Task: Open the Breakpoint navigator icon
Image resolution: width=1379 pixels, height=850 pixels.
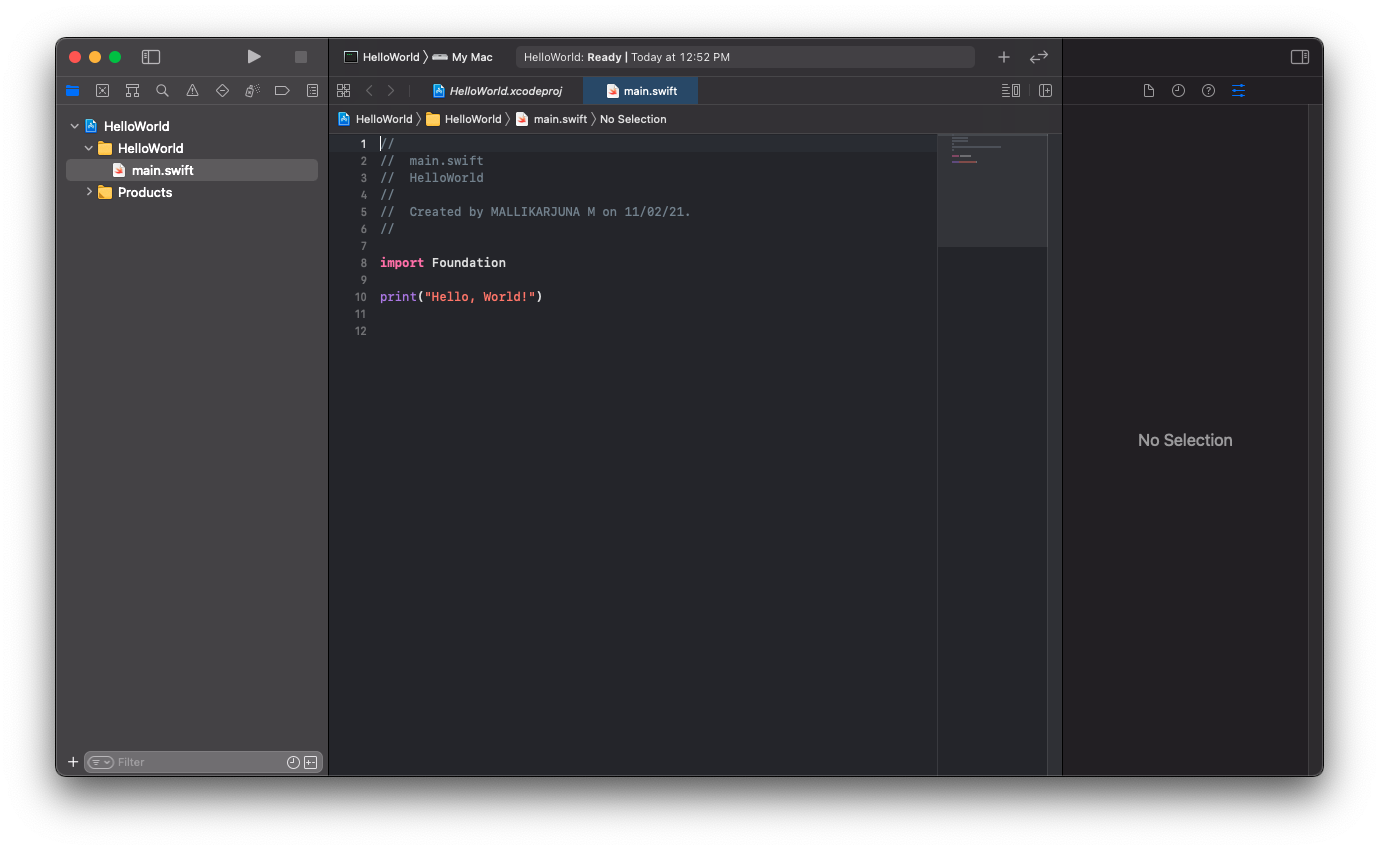Action: point(282,91)
